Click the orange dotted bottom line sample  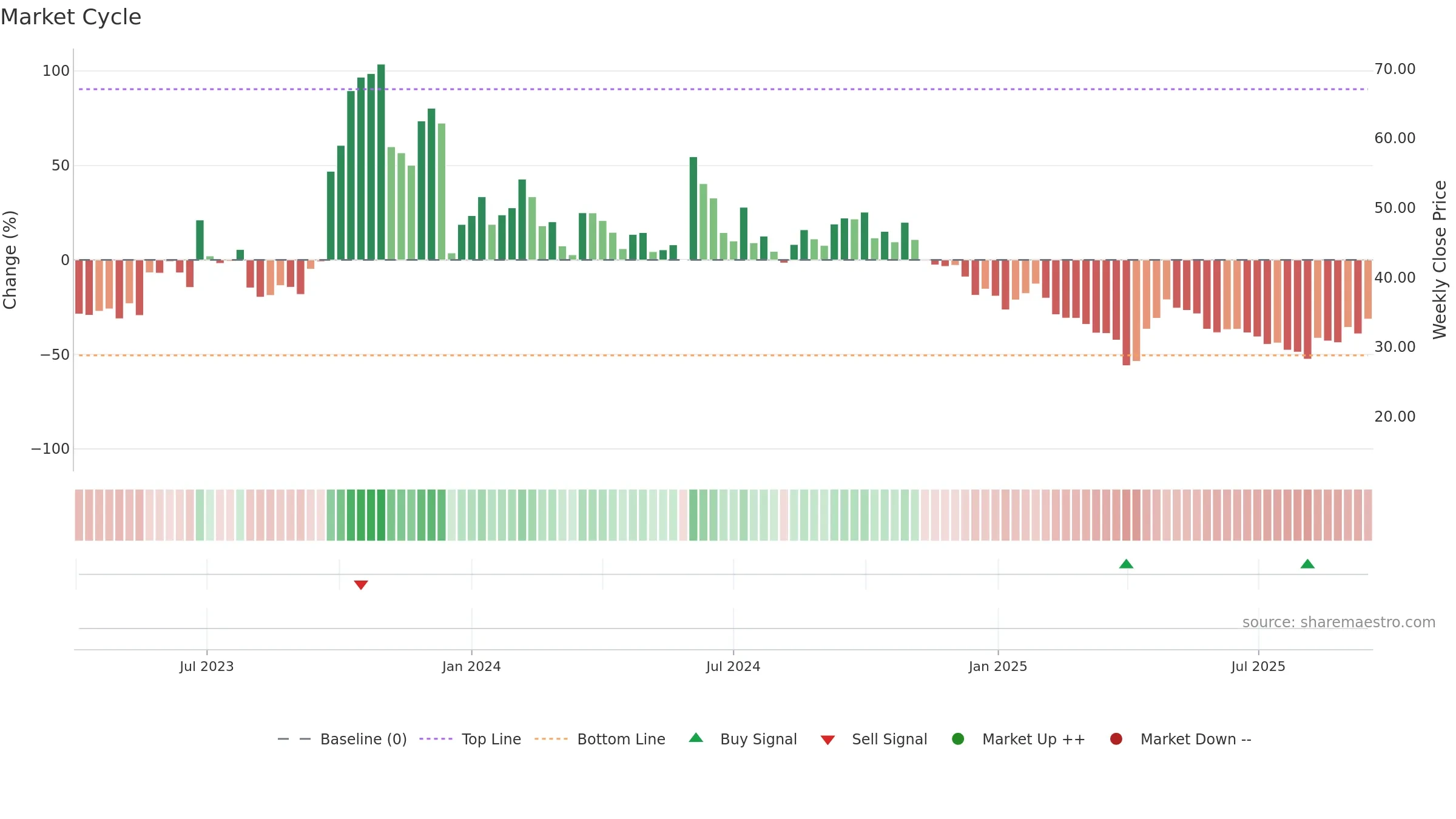[551, 739]
